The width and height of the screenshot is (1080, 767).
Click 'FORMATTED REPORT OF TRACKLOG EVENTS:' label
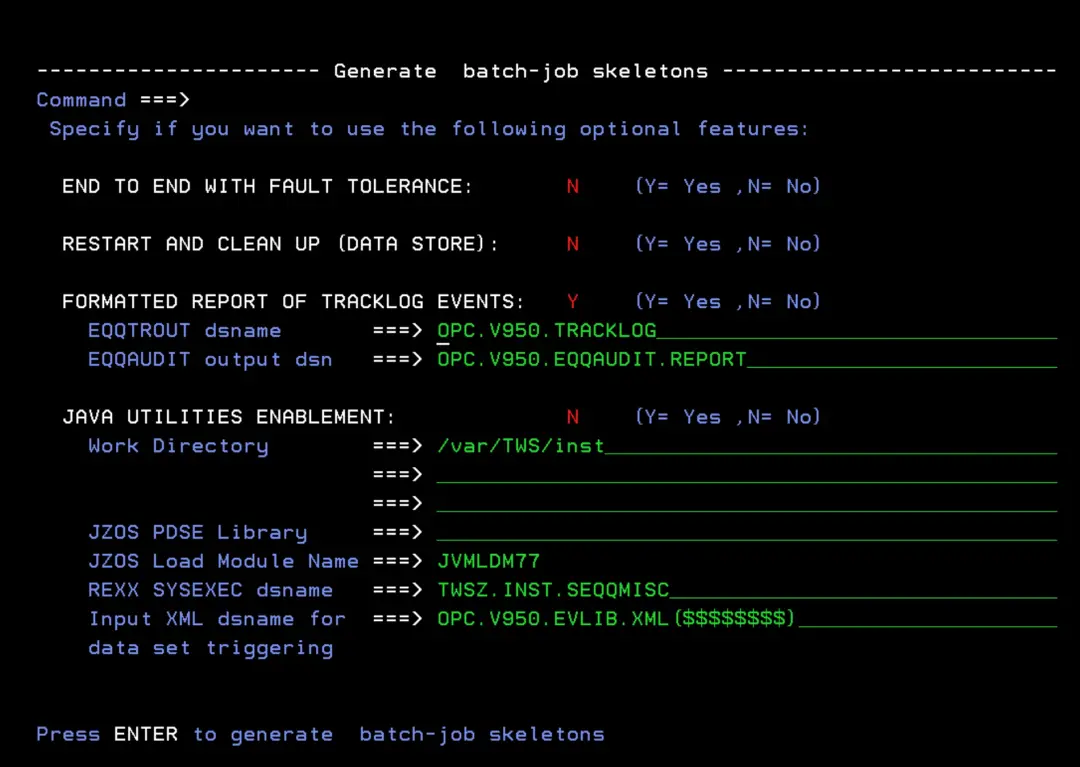tap(293, 302)
